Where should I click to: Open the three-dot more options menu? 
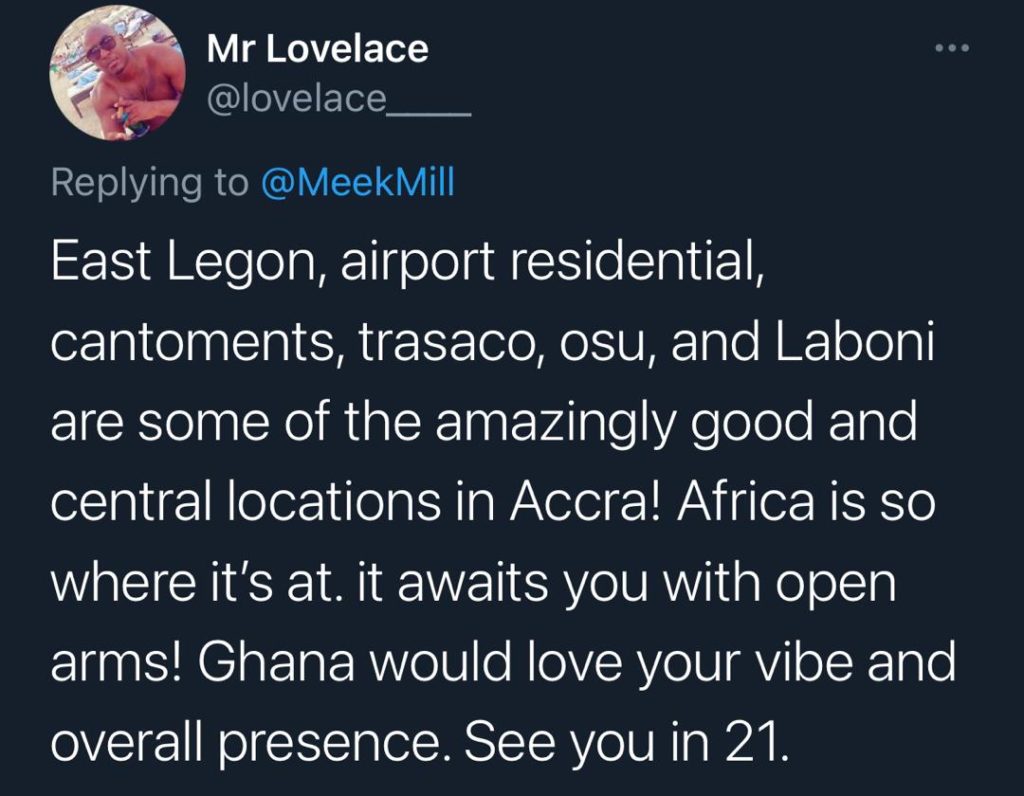(x=952, y=48)
